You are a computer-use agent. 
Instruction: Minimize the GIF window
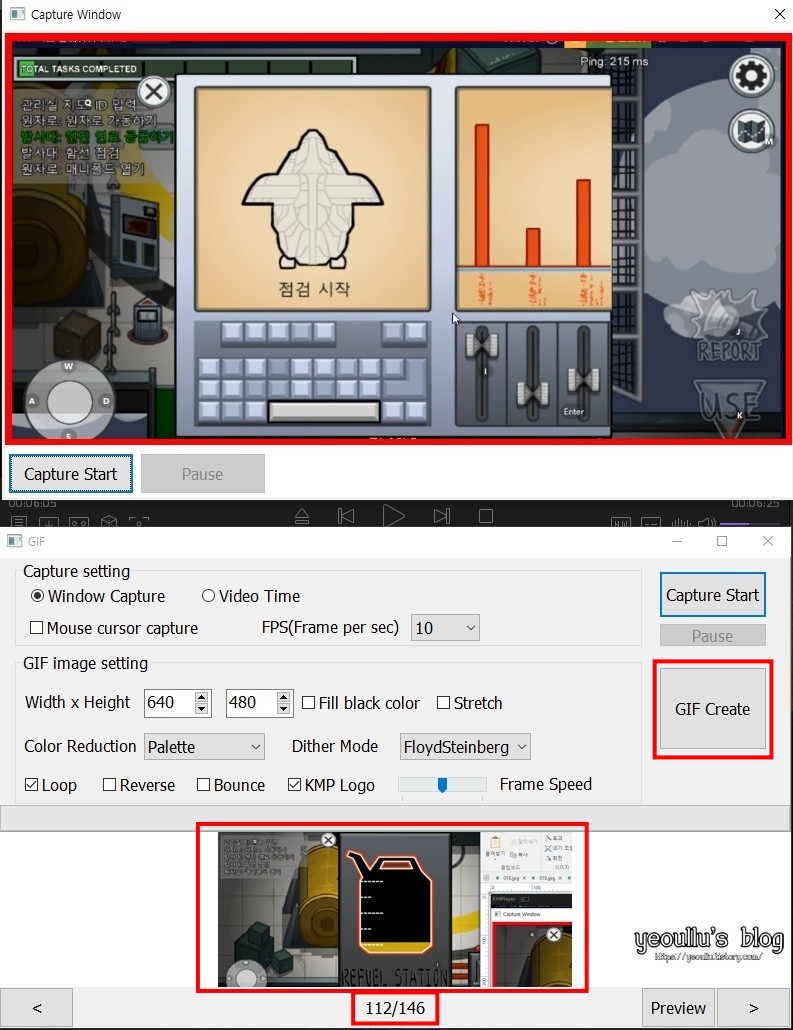coord(677,541)
